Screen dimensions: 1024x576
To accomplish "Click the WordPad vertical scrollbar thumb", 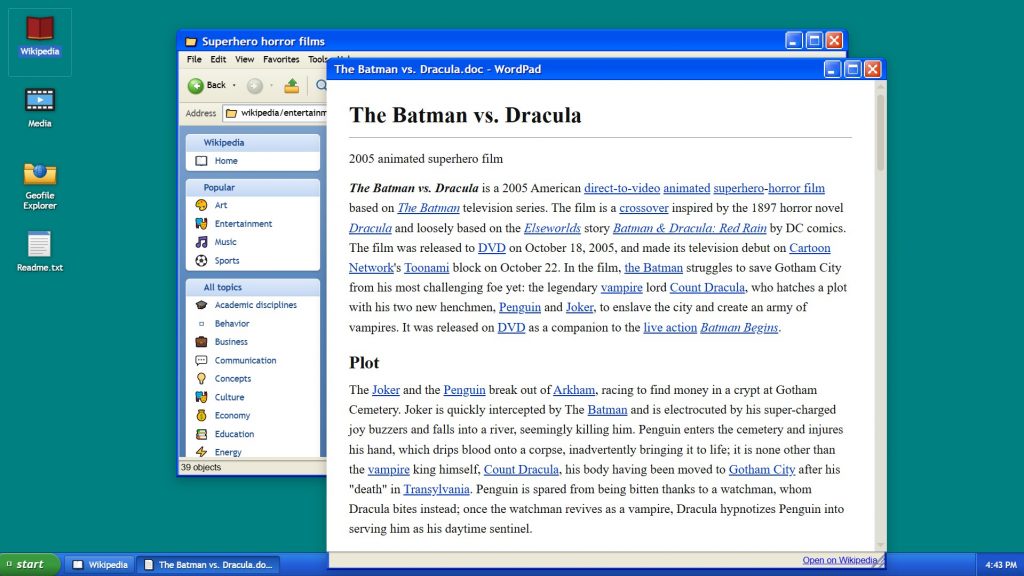I will 880,133.
